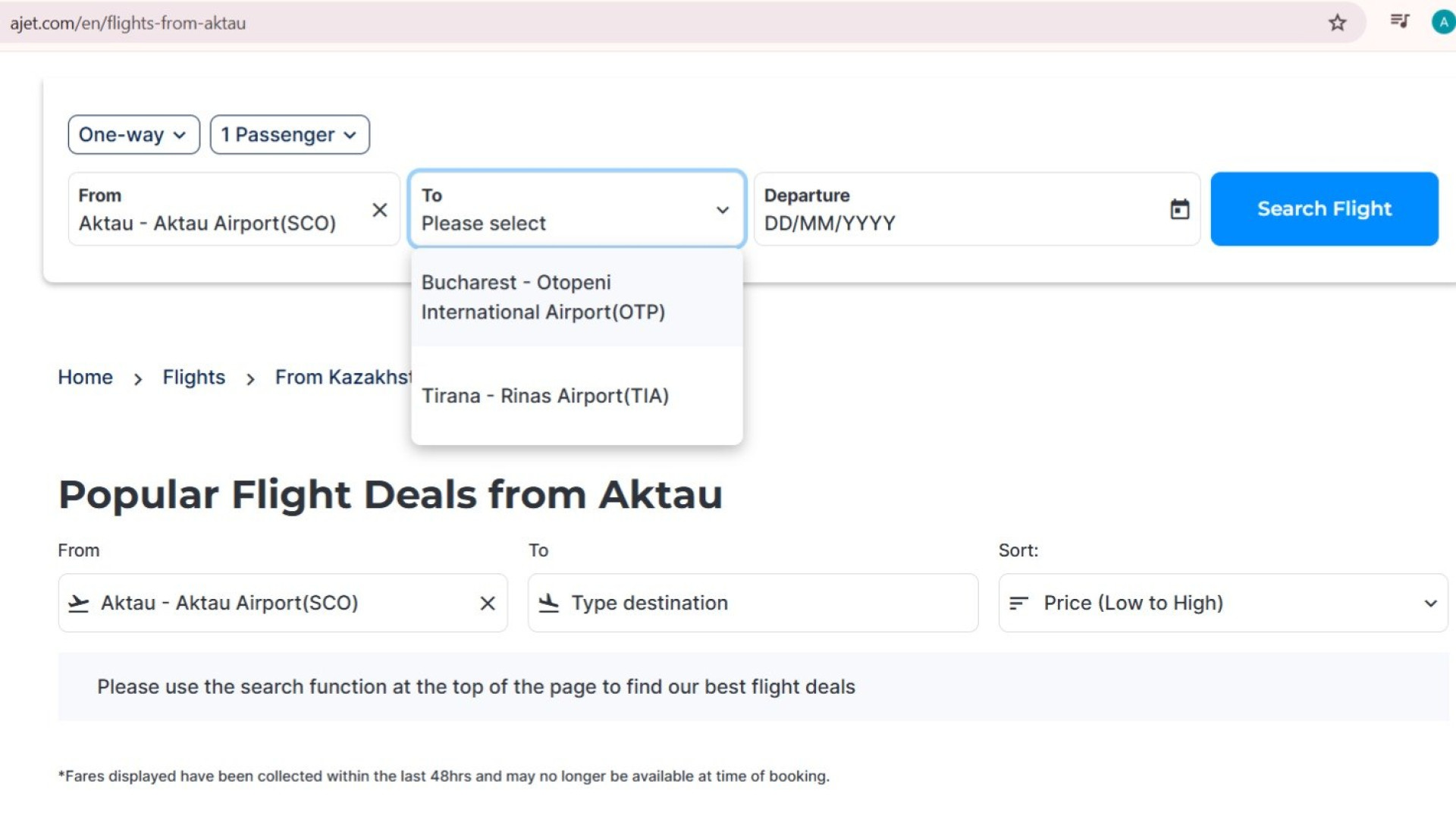Click the deals From Aktau Airport(SCO) field
1456x815 pixels.
(283, 603)
